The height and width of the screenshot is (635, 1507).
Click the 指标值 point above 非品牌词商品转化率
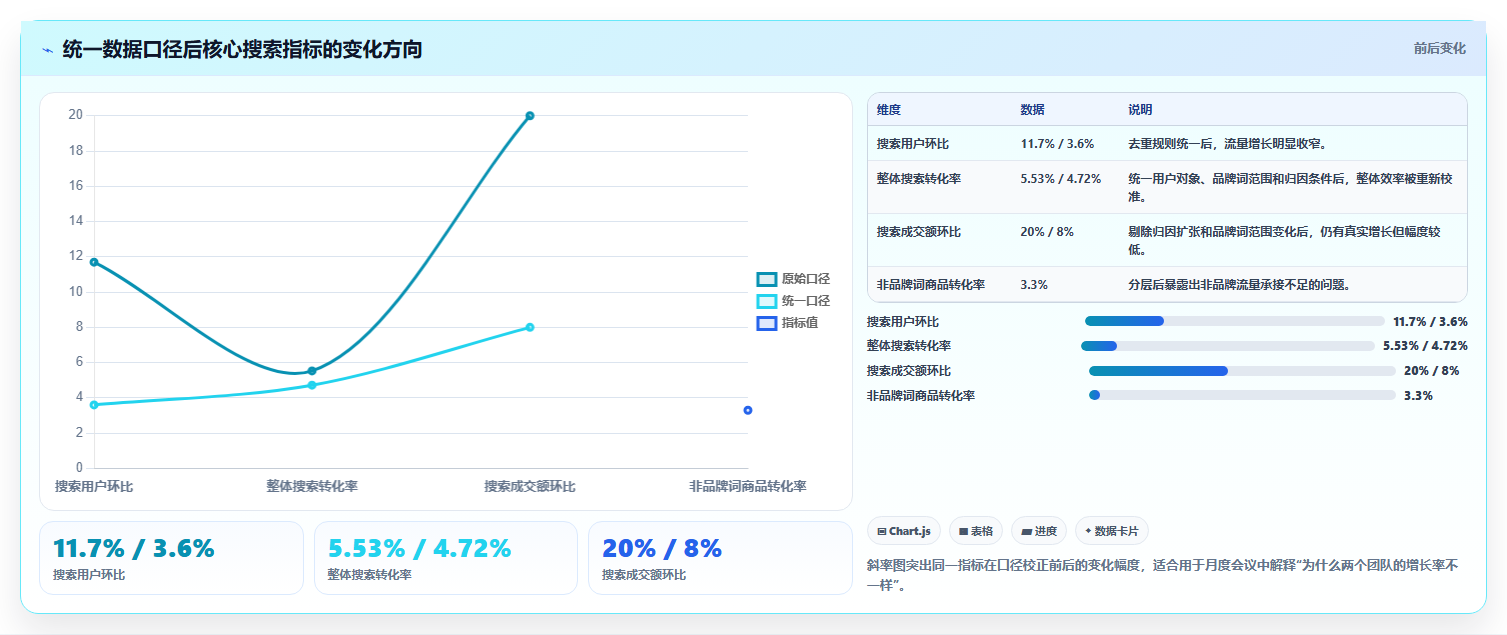click(748, 410)
